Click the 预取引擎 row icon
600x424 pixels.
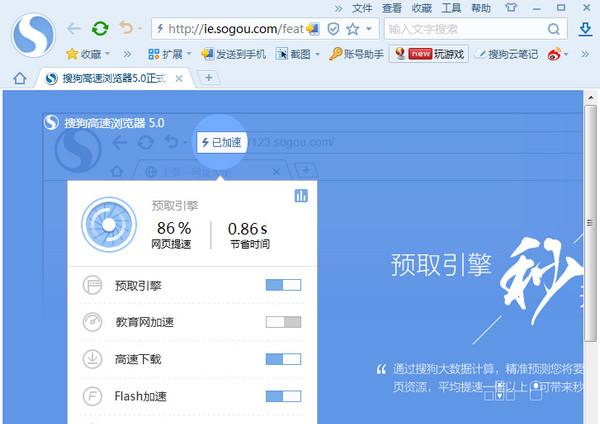[x=92, y=285]
